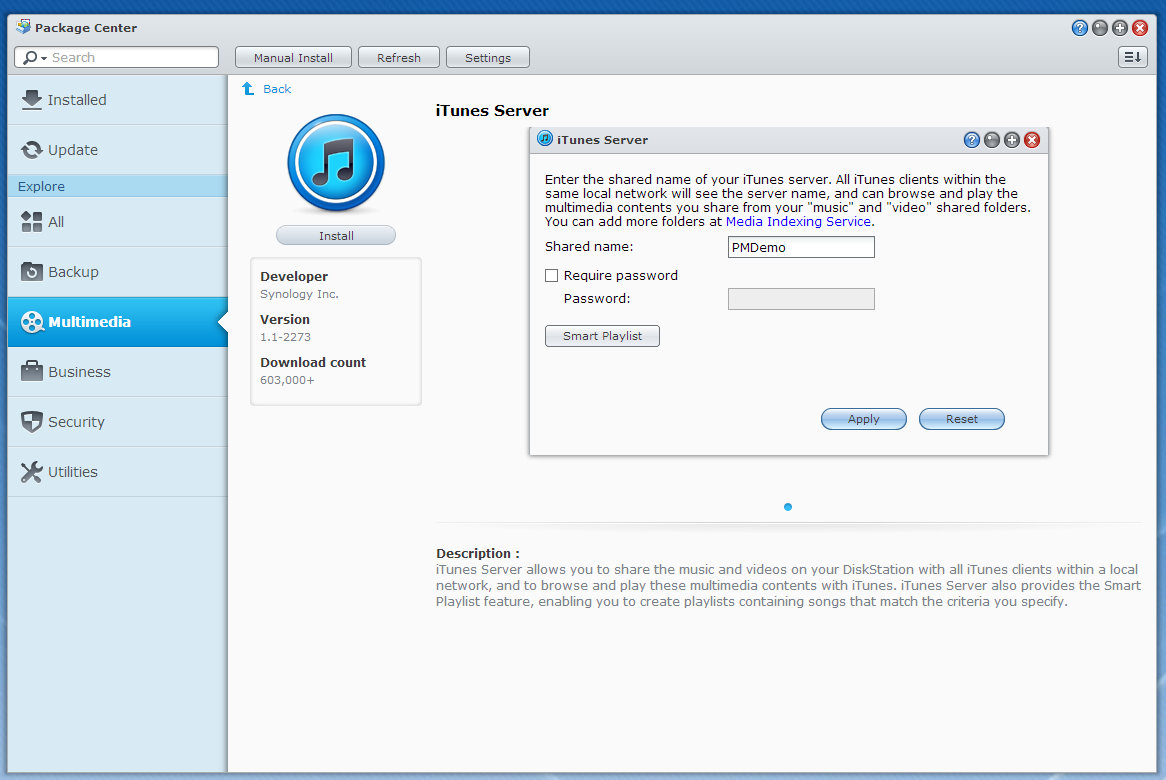The image size is (1166, 780).
Task: Open the search magnifier dropdown
Action: pos(35,57)
